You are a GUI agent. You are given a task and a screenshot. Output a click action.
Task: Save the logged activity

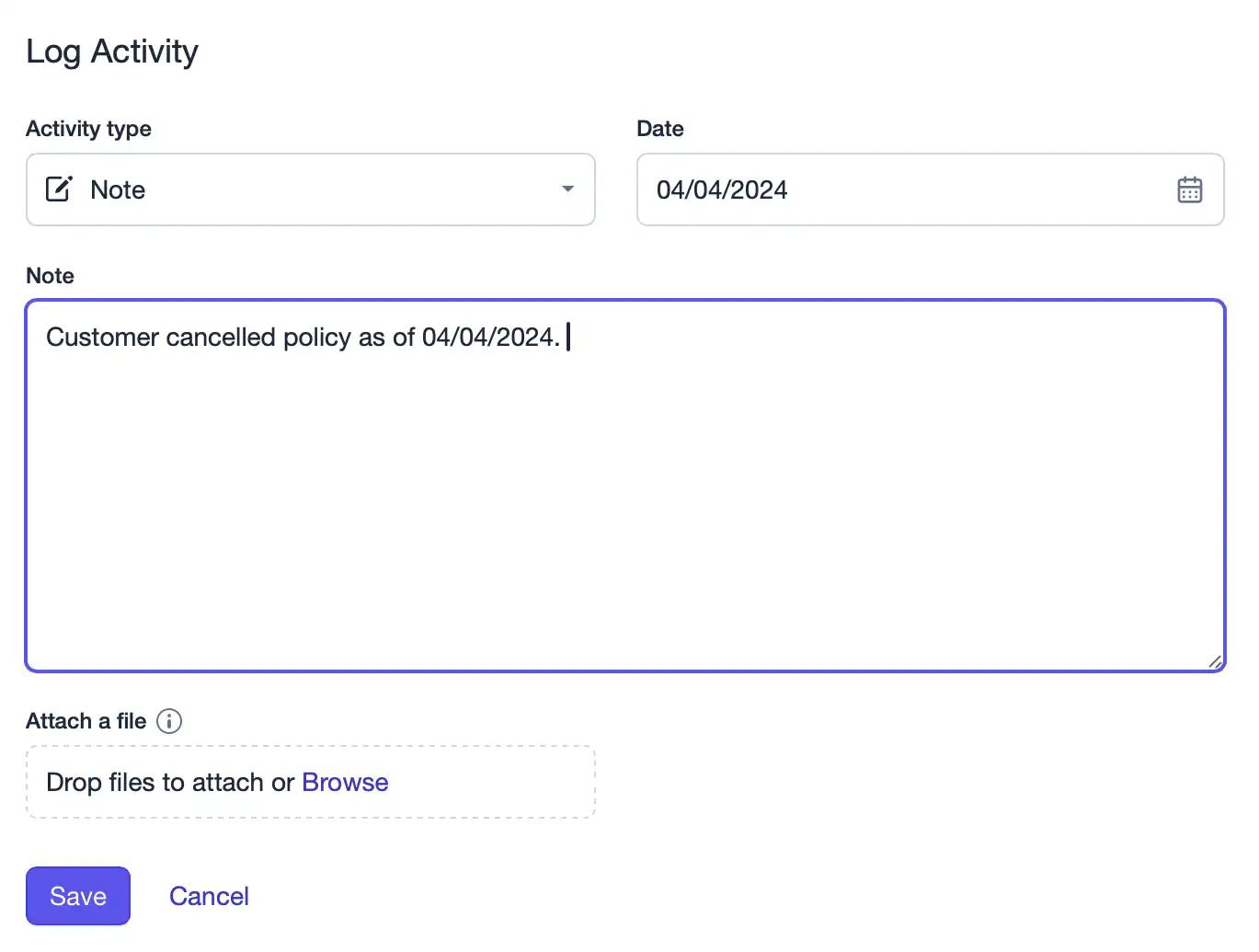pyautogui.click(x=78, y=896)
